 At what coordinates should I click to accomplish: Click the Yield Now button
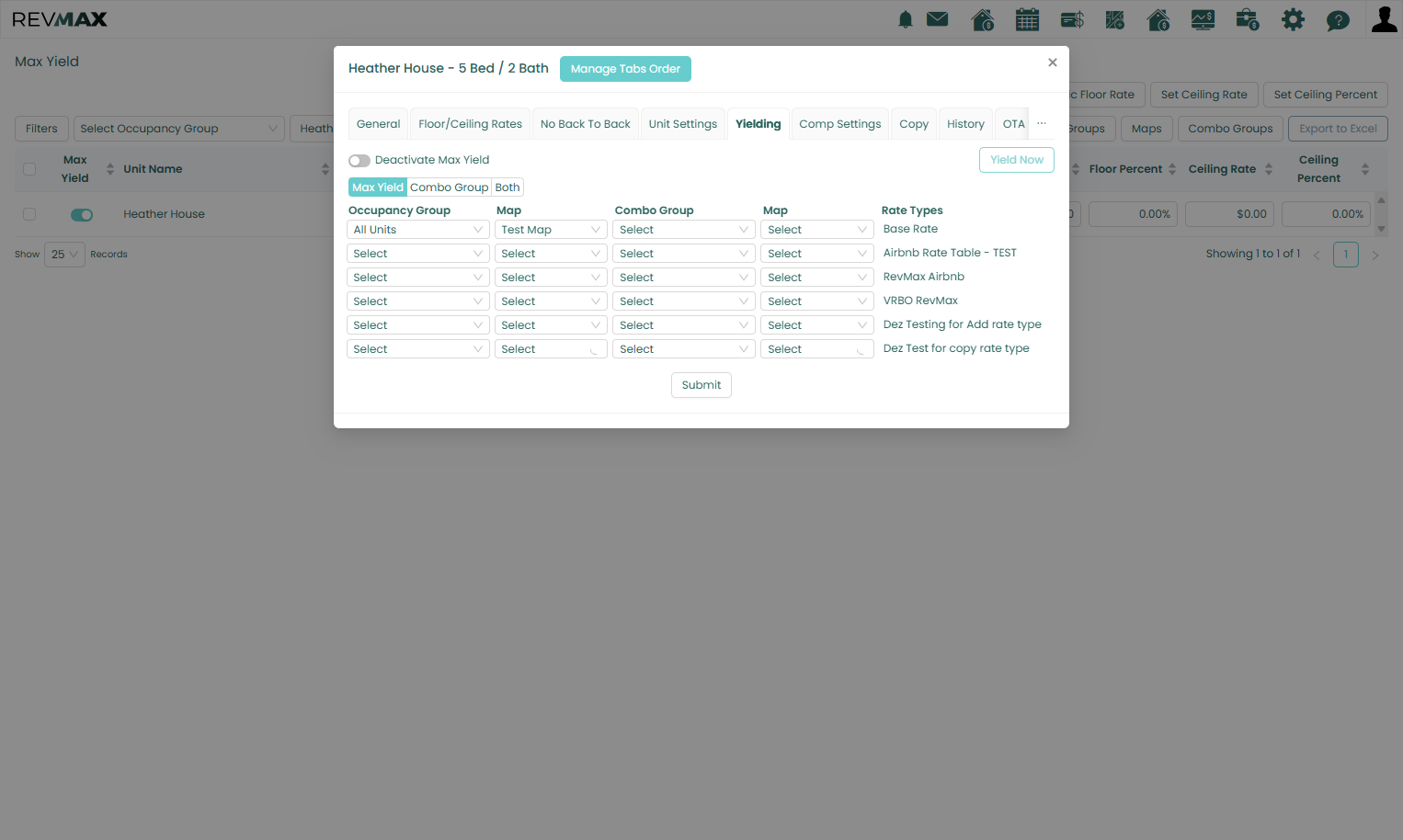(1017, 160)
